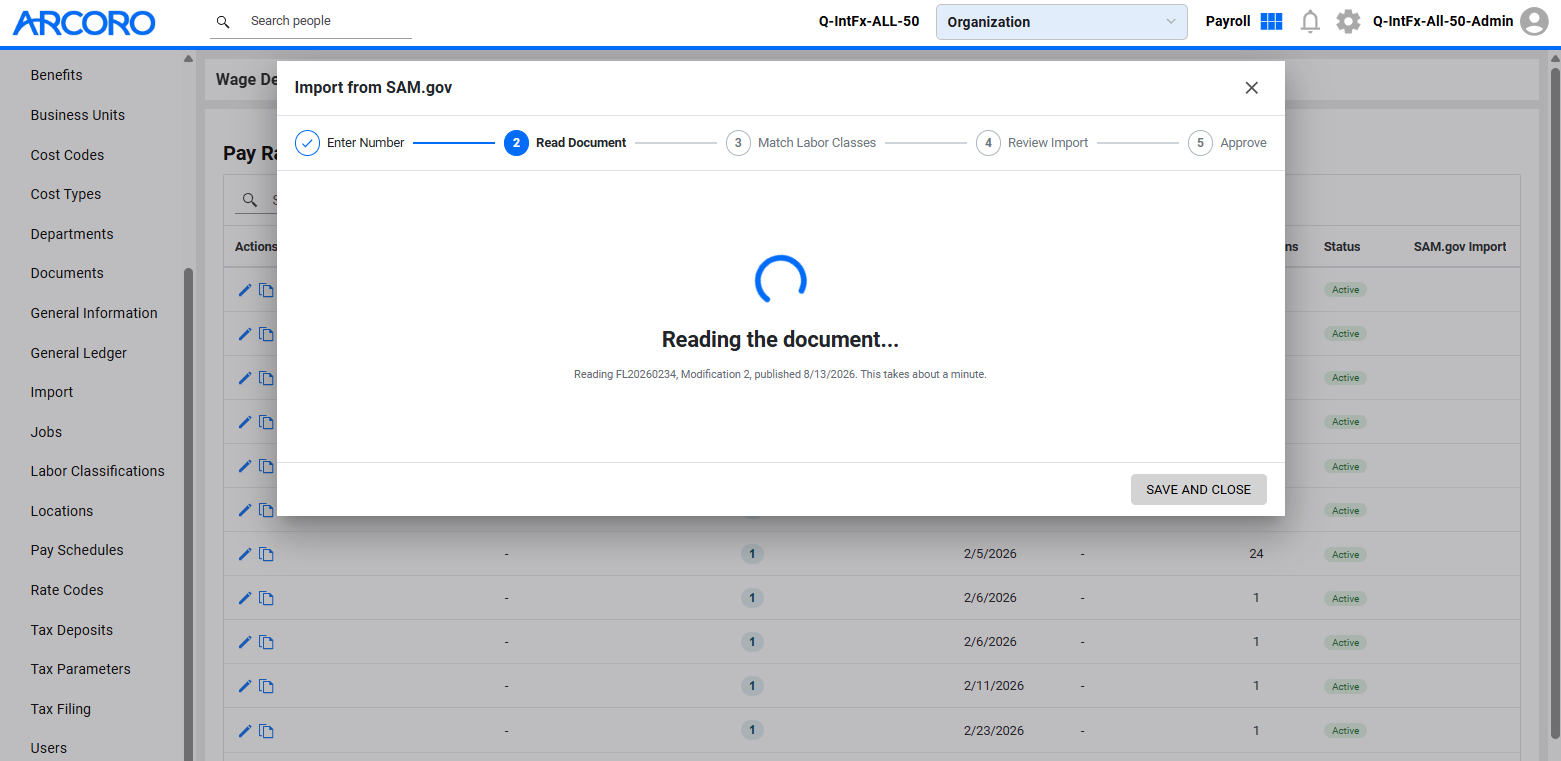Click the sidebar scroll-up arrow
This screenshot has width=1561, height=761.
188,58
